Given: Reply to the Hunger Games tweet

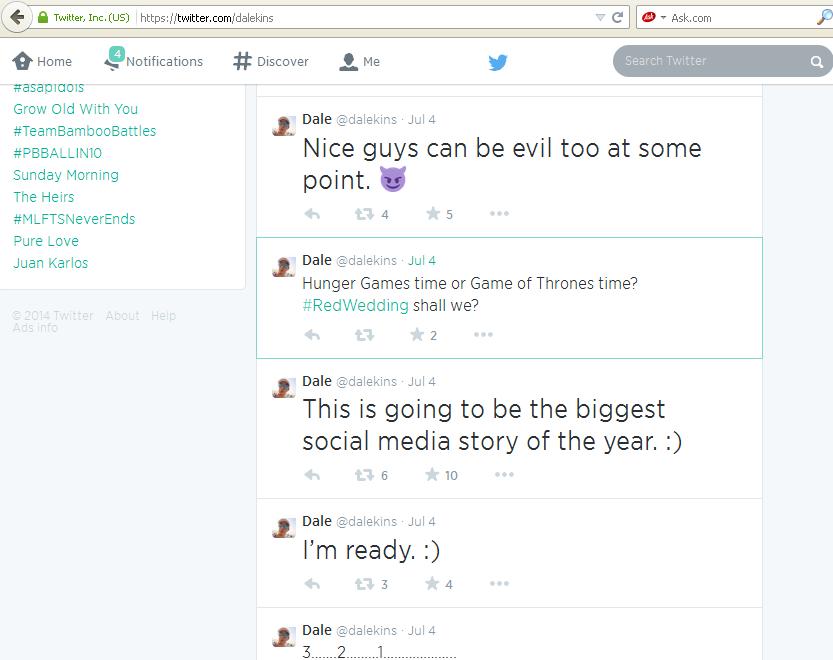Looking at the screenshot, I should 312,335.
